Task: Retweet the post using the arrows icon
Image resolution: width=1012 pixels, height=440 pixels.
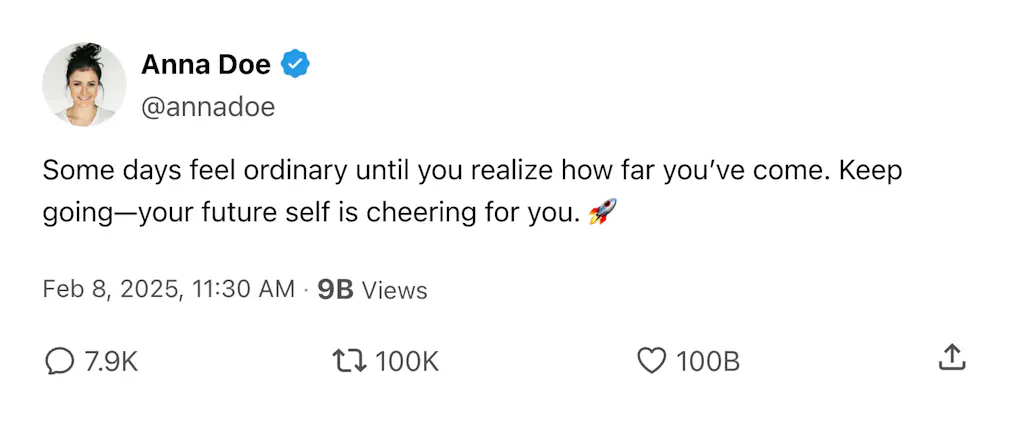Action: 349,361
